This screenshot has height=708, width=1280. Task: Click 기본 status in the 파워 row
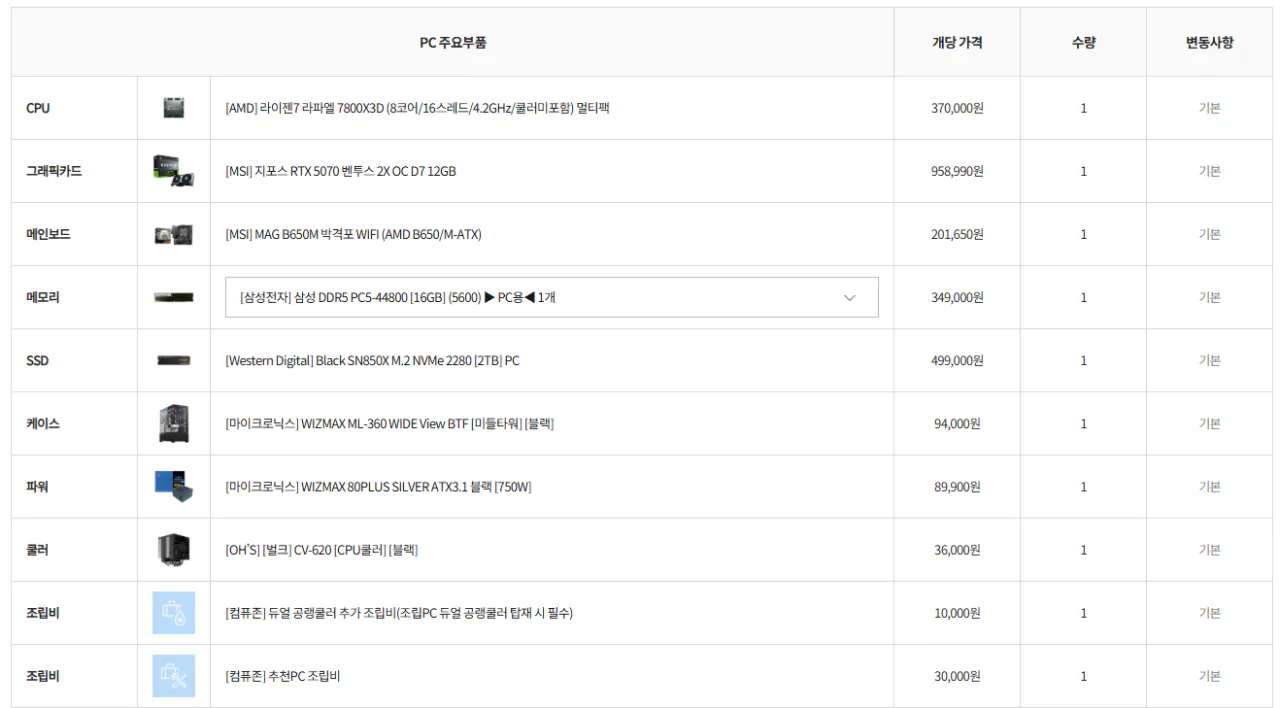pos(1209,487)
